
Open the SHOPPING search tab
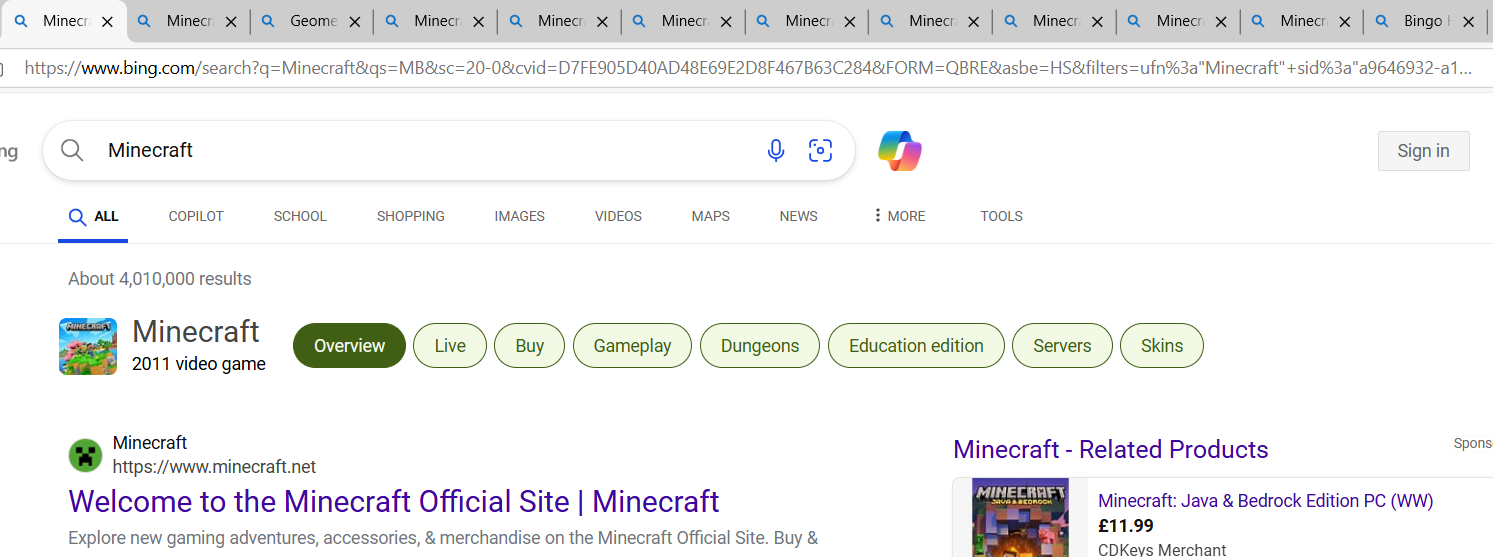click(411, 216)
